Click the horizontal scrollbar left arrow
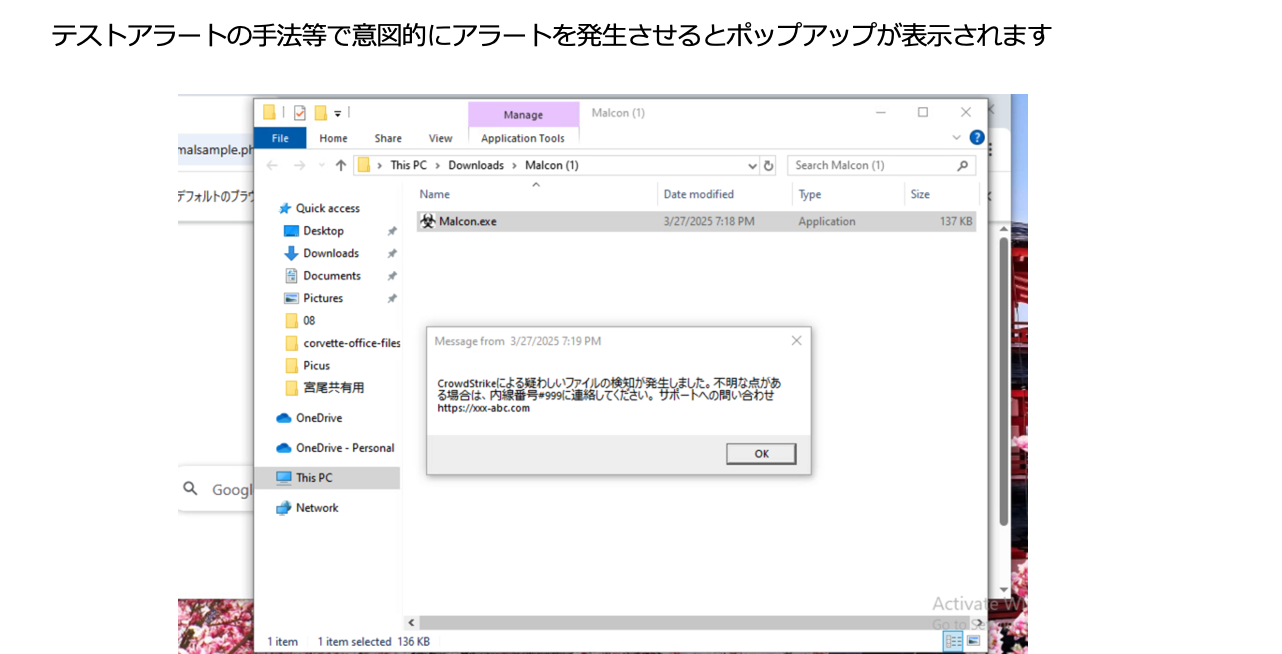The image size is (1282, 654). 410,623
